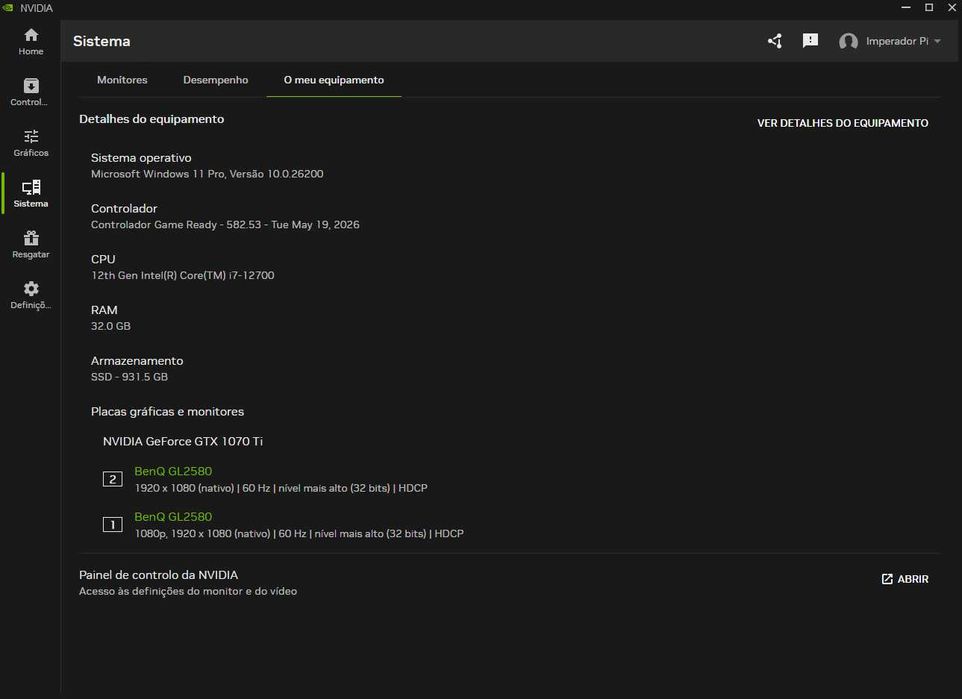Open the BenQ GL2580 link for monitor 2
This screenshot has width=962, height=699.
click(x=173, y=471)
